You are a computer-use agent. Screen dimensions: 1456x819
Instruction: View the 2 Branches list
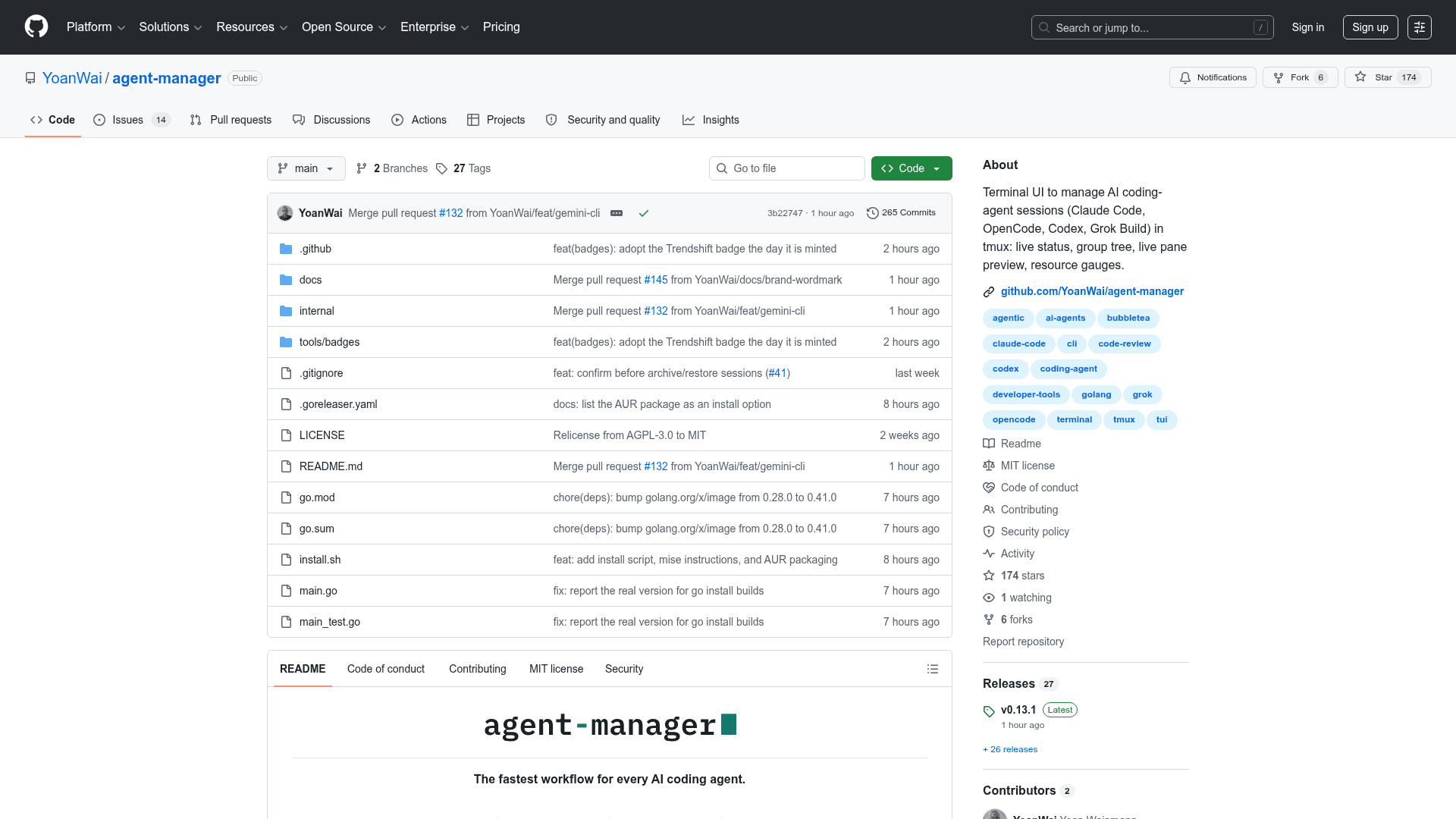pyautogui.click(x=392, y=168)
